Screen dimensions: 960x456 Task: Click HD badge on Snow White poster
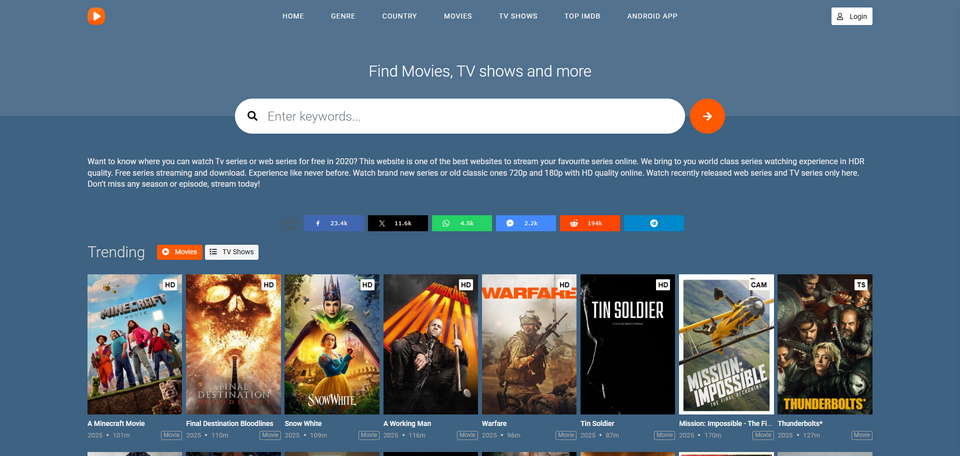pyautogui.click(x=367, y=285)
